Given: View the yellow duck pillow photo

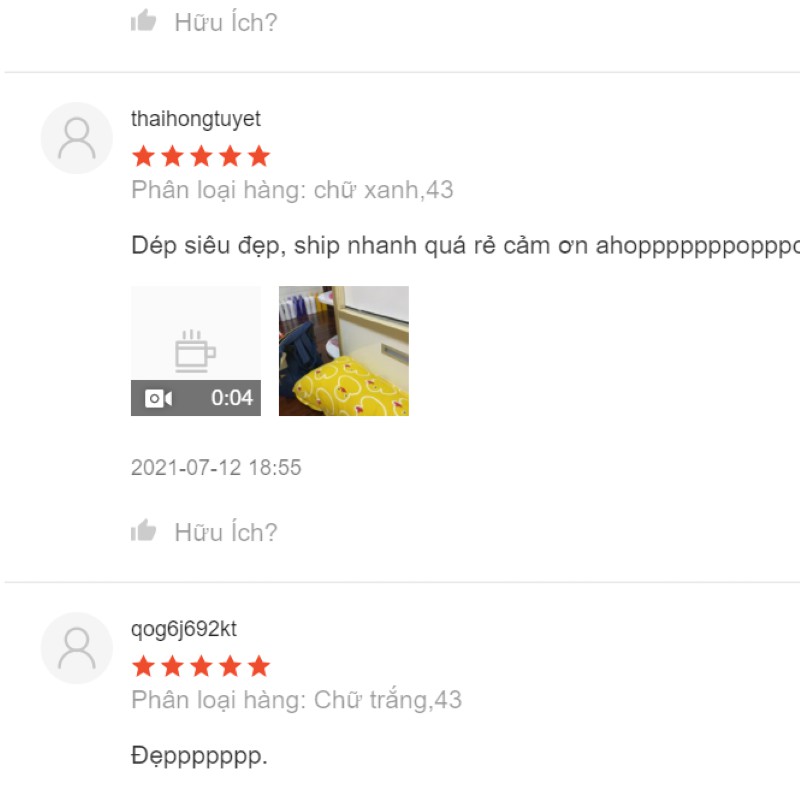Looking at the screenshot, I should [x=344, y=351].
